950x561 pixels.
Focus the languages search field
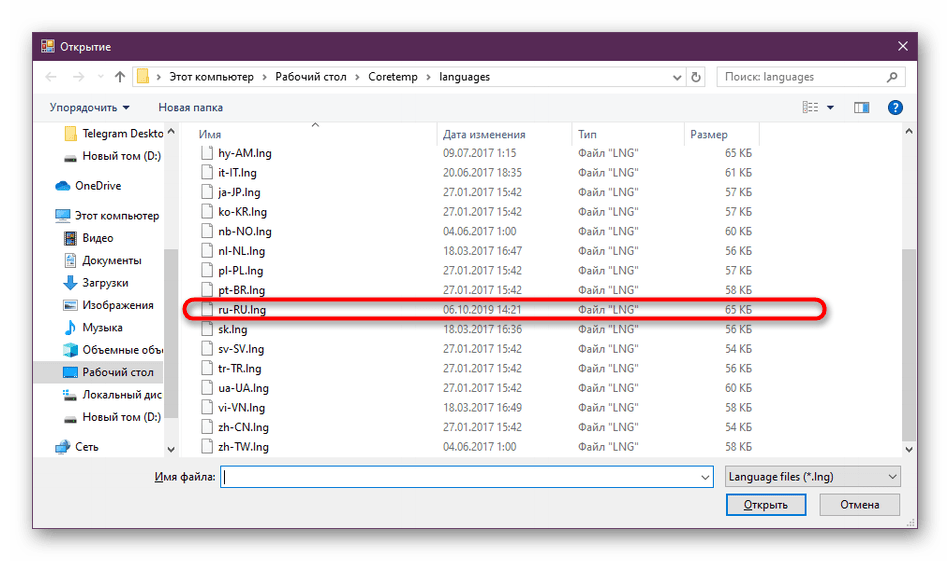click(811, 77)
